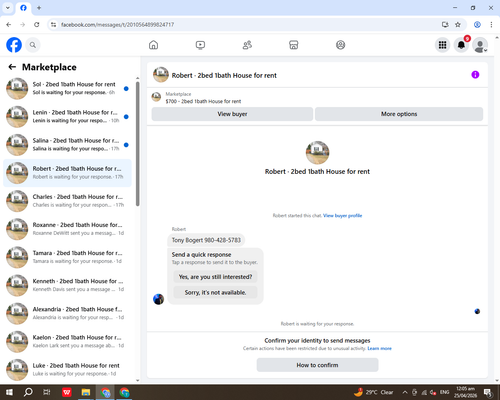This screenshot has width=500, height=400.
Task: Open Chrome three-dot menu
Action: (x=491, y=25)
